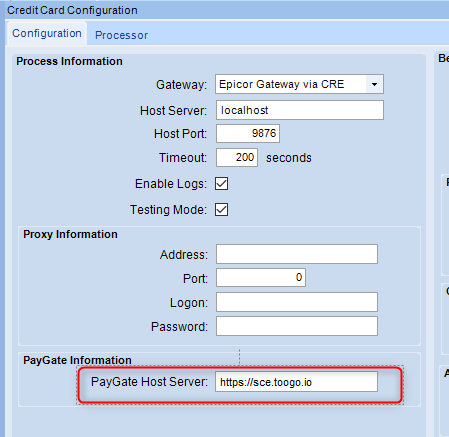Screen dimensions: 449x437
Task: Click the Enable Logs label text
Action: point(171,184)
